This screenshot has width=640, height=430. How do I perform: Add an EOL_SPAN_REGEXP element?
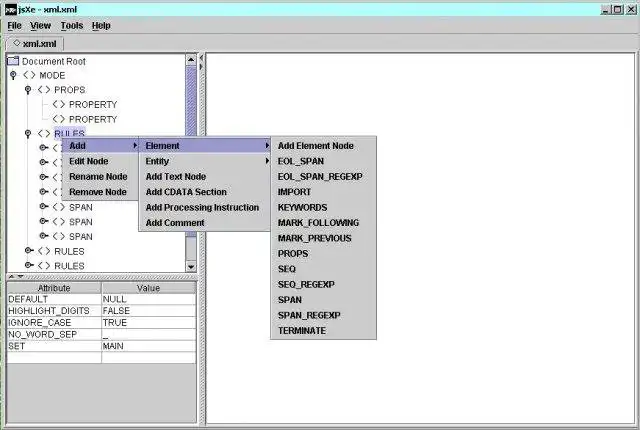click(323, 177)
